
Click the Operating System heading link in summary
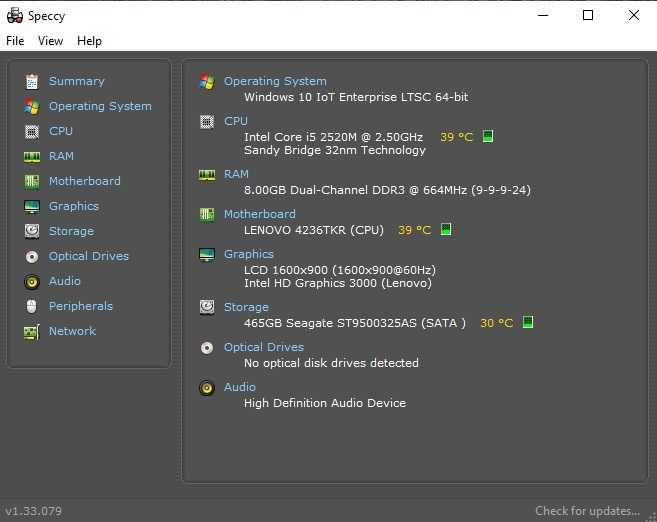coord(275,81)
